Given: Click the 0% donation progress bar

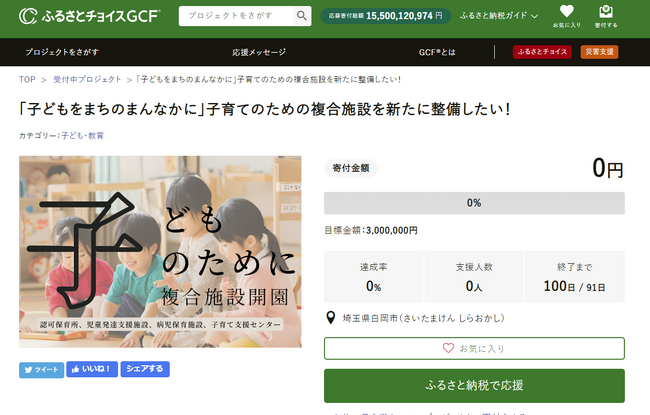Looking at the screenshot, I should point(474,203).
